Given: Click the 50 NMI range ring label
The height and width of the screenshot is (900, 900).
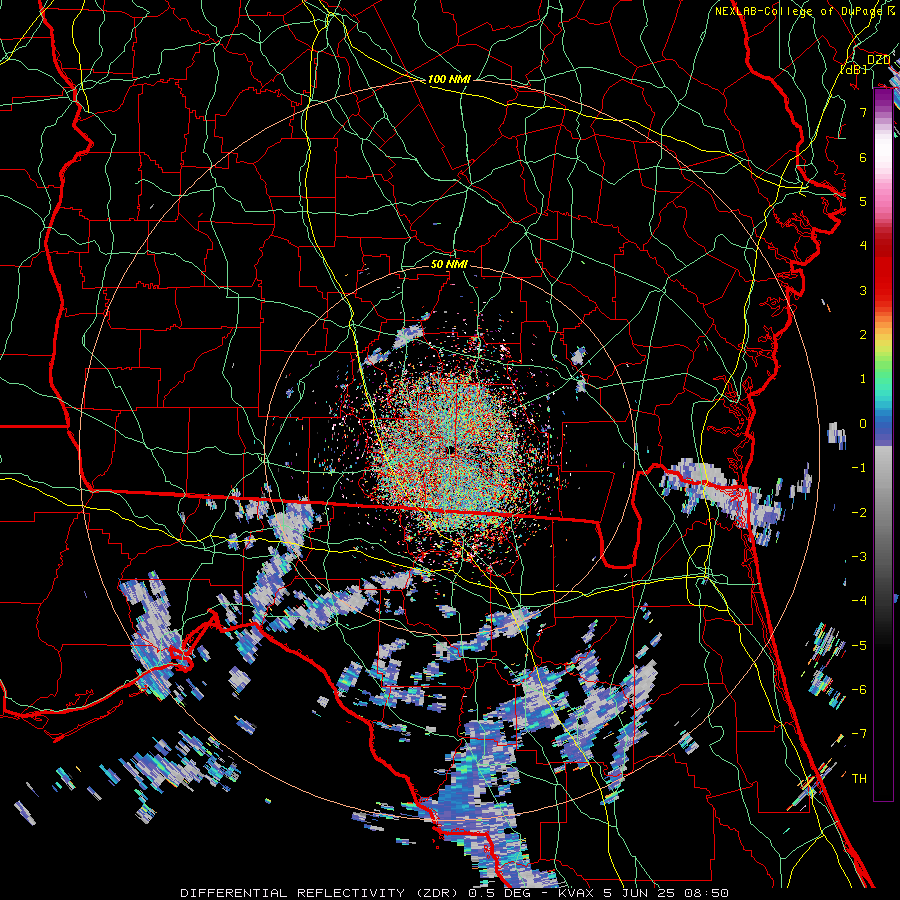Looking at the screenshot, I should coord(449,264).
